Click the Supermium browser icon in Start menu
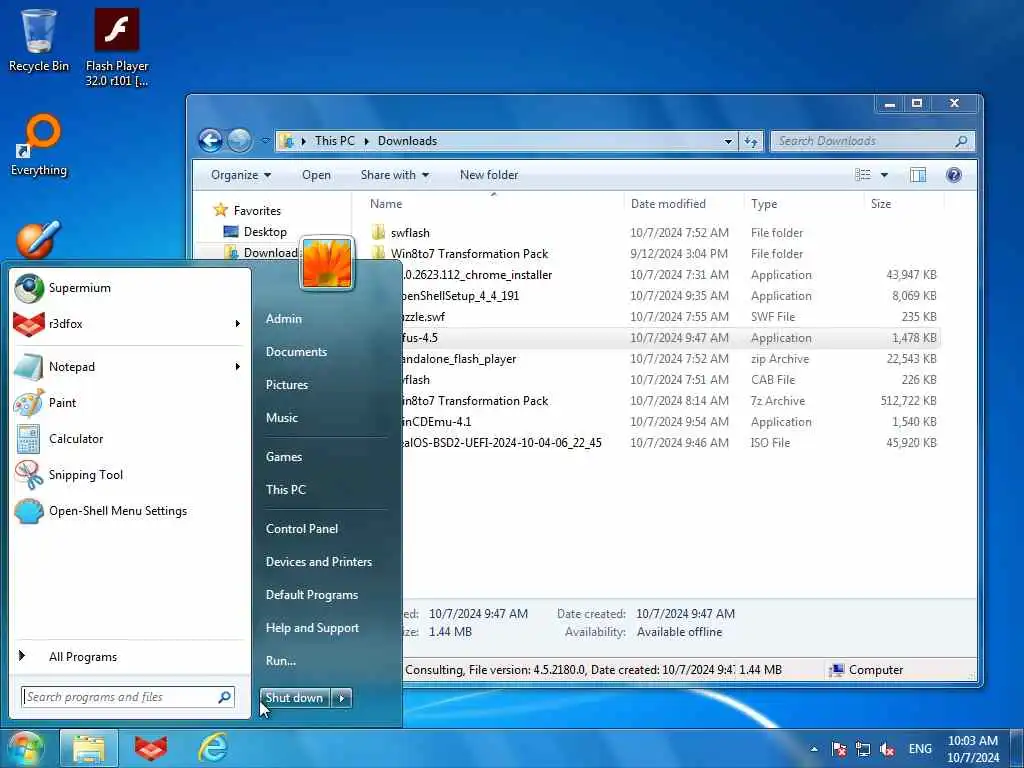 pos(29,288)
